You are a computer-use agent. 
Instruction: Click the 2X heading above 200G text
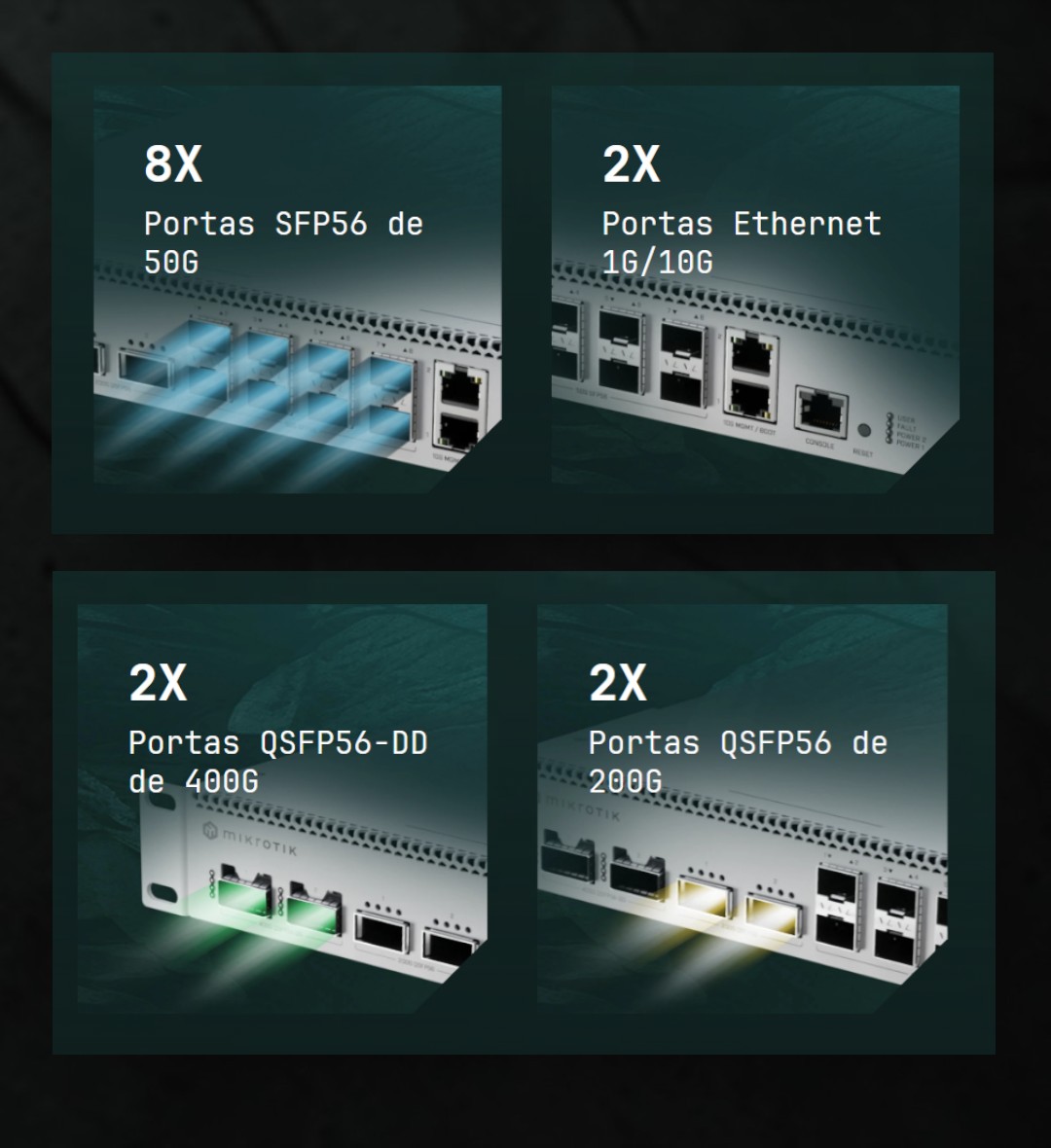pyautogui.click(x=618, y=683)
